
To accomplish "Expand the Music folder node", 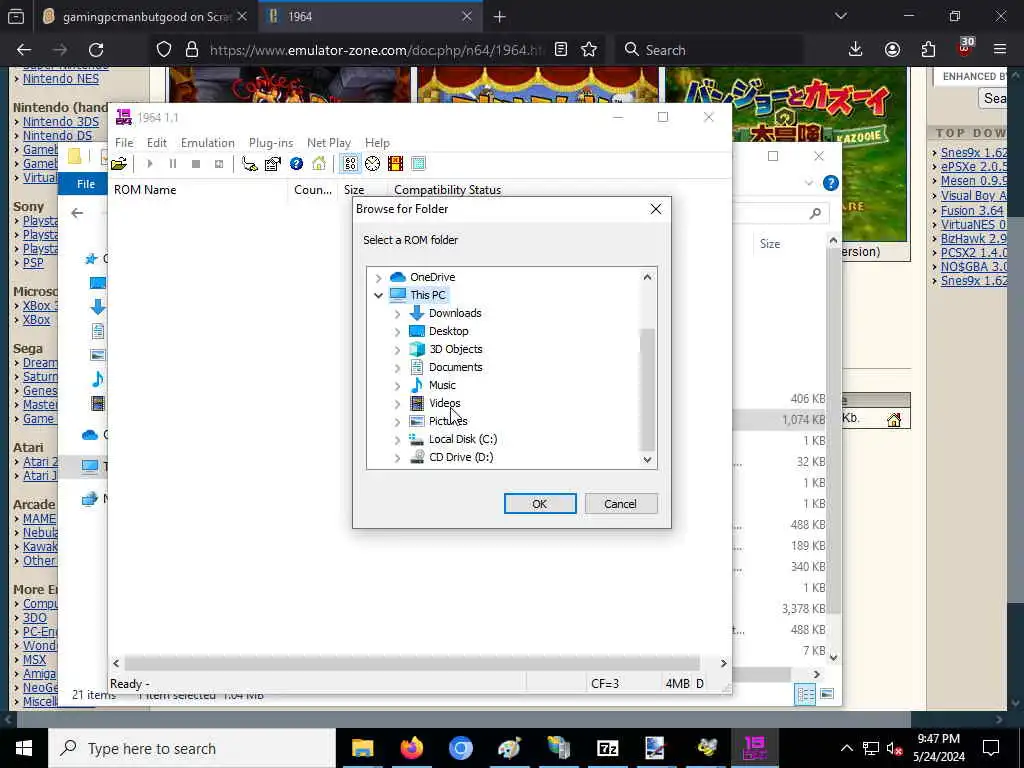I will pos(397,385).
